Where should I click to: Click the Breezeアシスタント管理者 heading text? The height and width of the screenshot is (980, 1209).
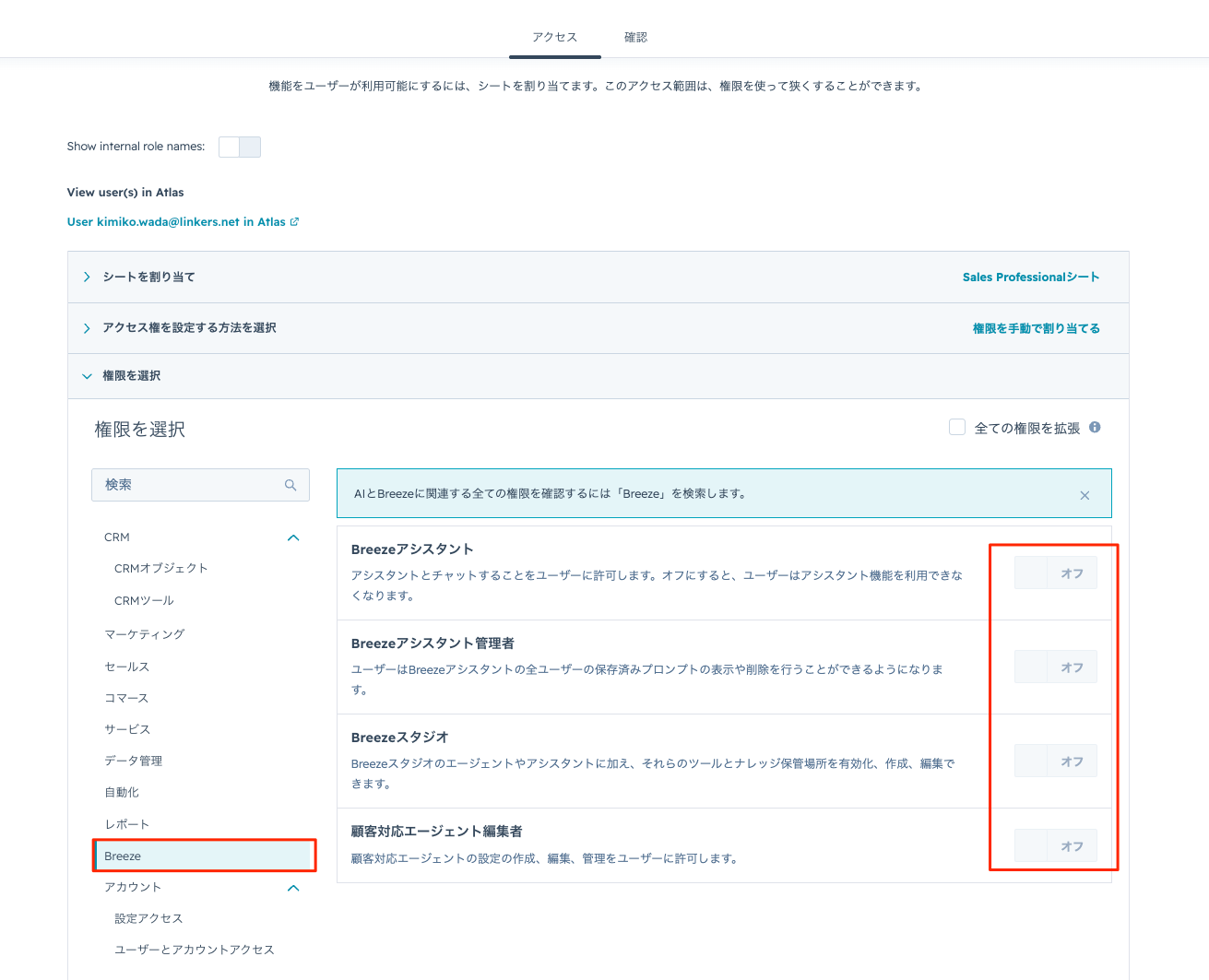pos(433,643)
